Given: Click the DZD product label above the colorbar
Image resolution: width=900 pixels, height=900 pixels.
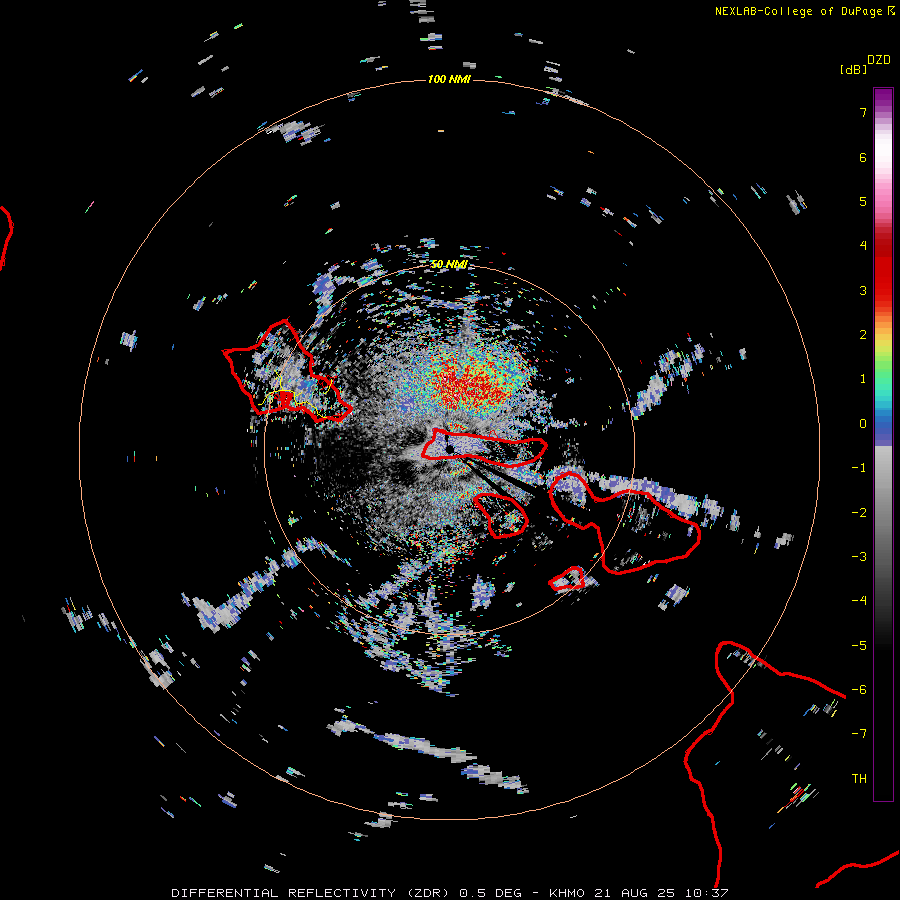Looking at the screenshot, I should (x=879, y=60).
